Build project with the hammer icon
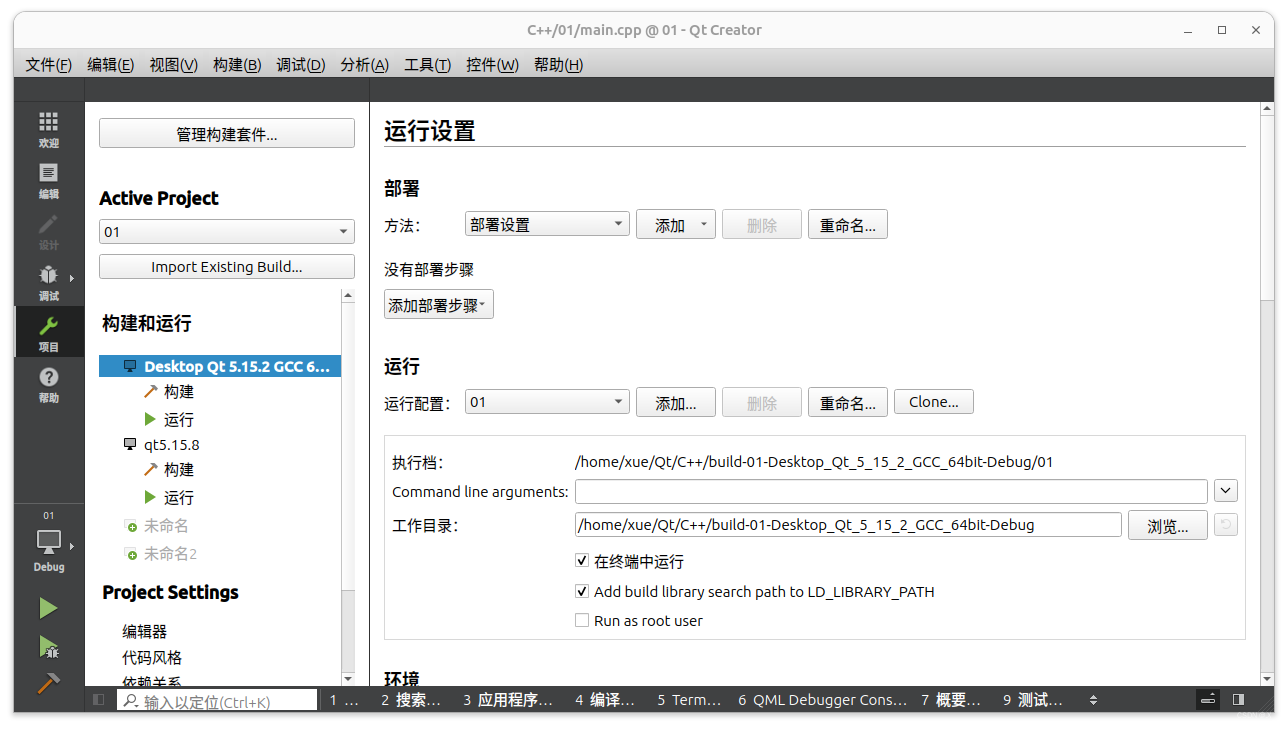The width and height of the screenshot is (1288, 729). pyautogui.click(x=48, y=683)
